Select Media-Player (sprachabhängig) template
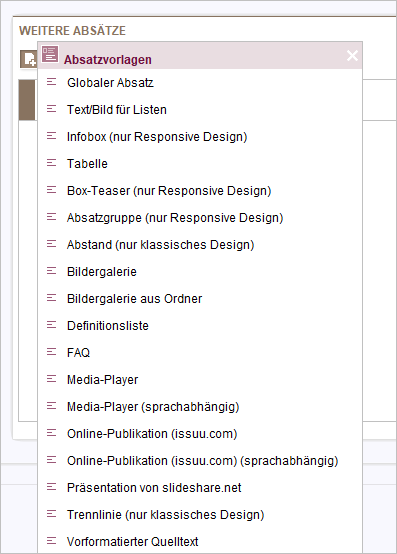This screenshot has height=554, width=397. click(153, 407)
